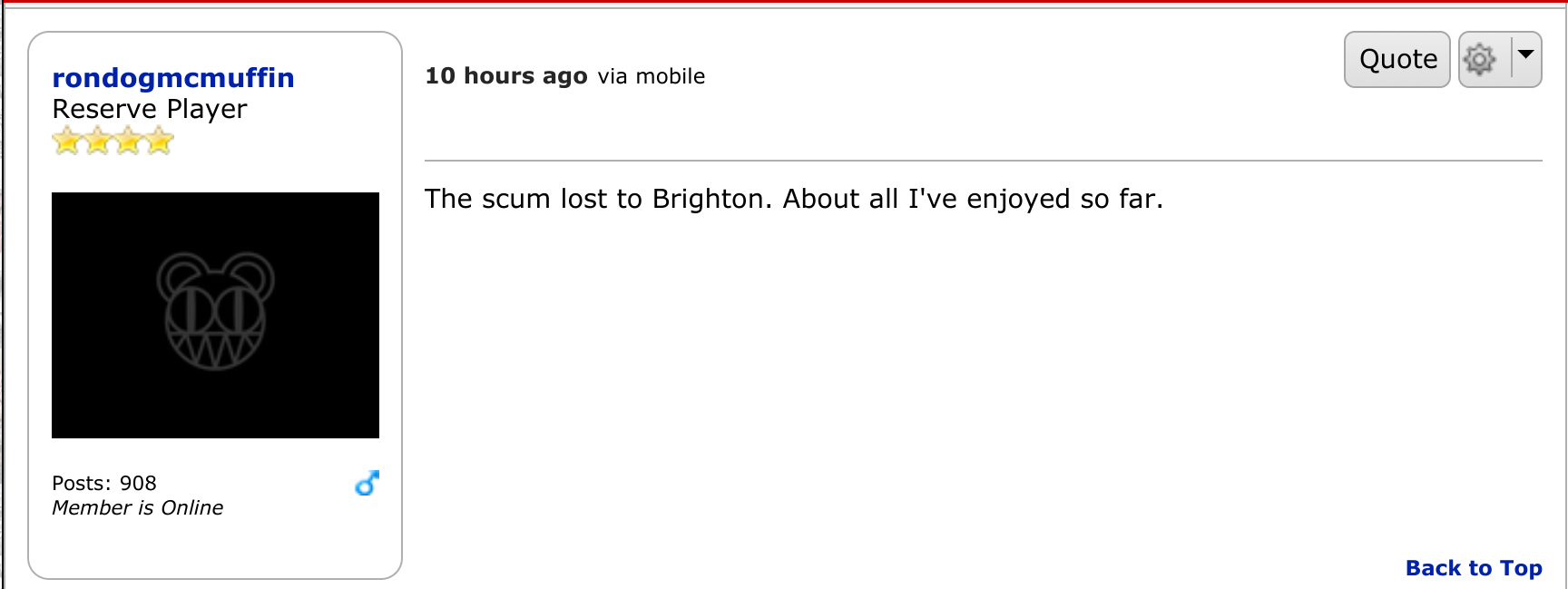Click the post text about Brighton
1568x589 pixels.
[794, 199]
